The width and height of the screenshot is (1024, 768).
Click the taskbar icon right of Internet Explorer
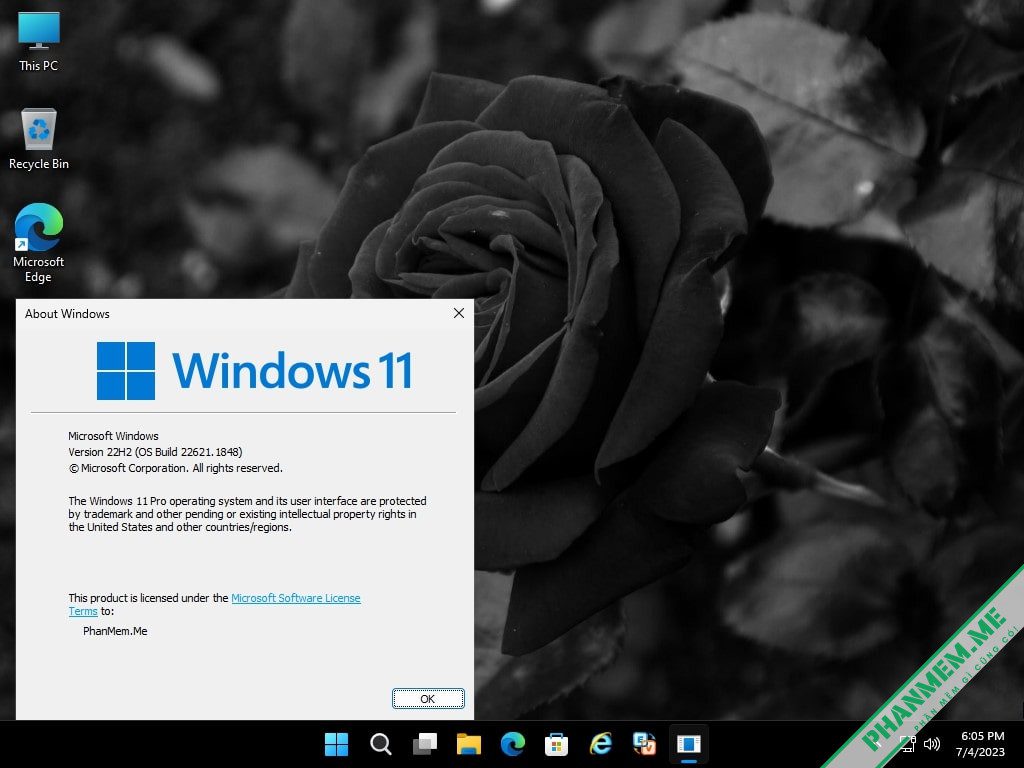[x=645, y=744]
